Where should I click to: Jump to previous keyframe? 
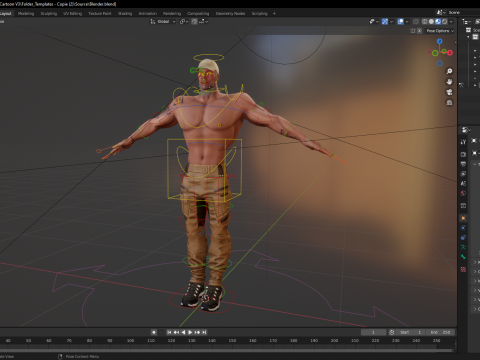[176, 332]
